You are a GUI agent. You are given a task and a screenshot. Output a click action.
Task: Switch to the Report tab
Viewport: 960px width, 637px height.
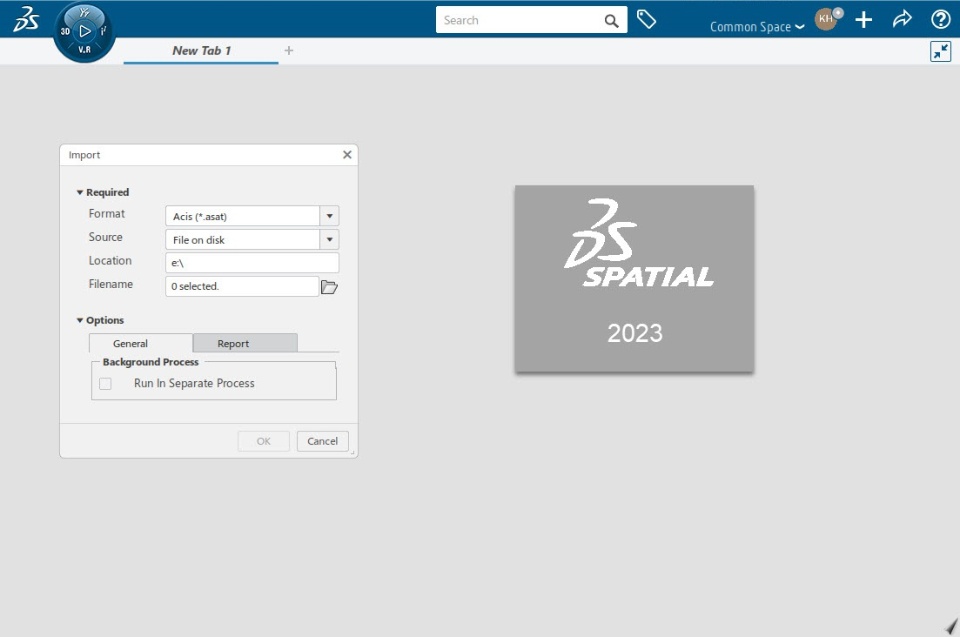pos(245,343)
